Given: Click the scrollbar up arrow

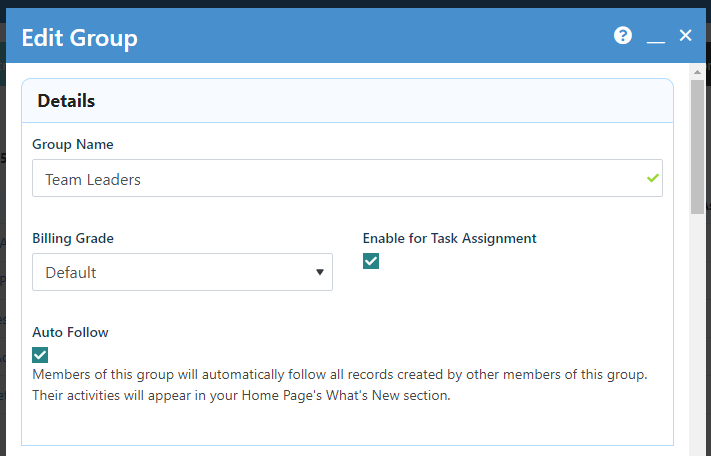Looking at the screenshot, I should (x=697, y=72).
